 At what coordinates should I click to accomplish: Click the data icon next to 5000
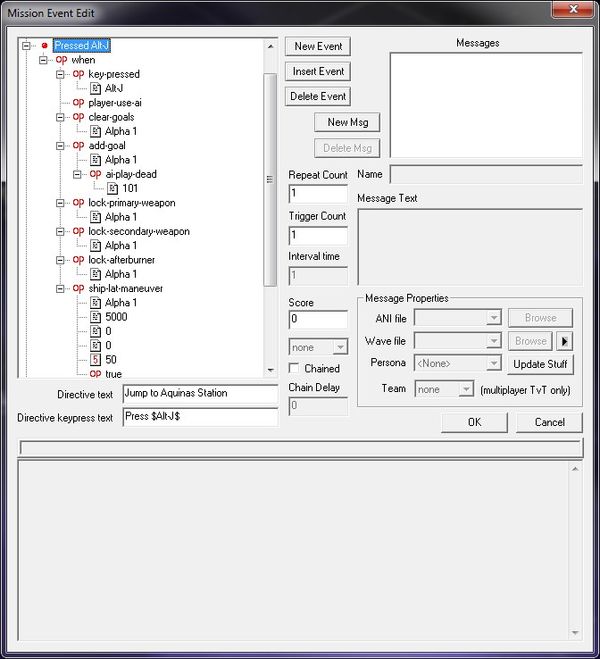95,317
